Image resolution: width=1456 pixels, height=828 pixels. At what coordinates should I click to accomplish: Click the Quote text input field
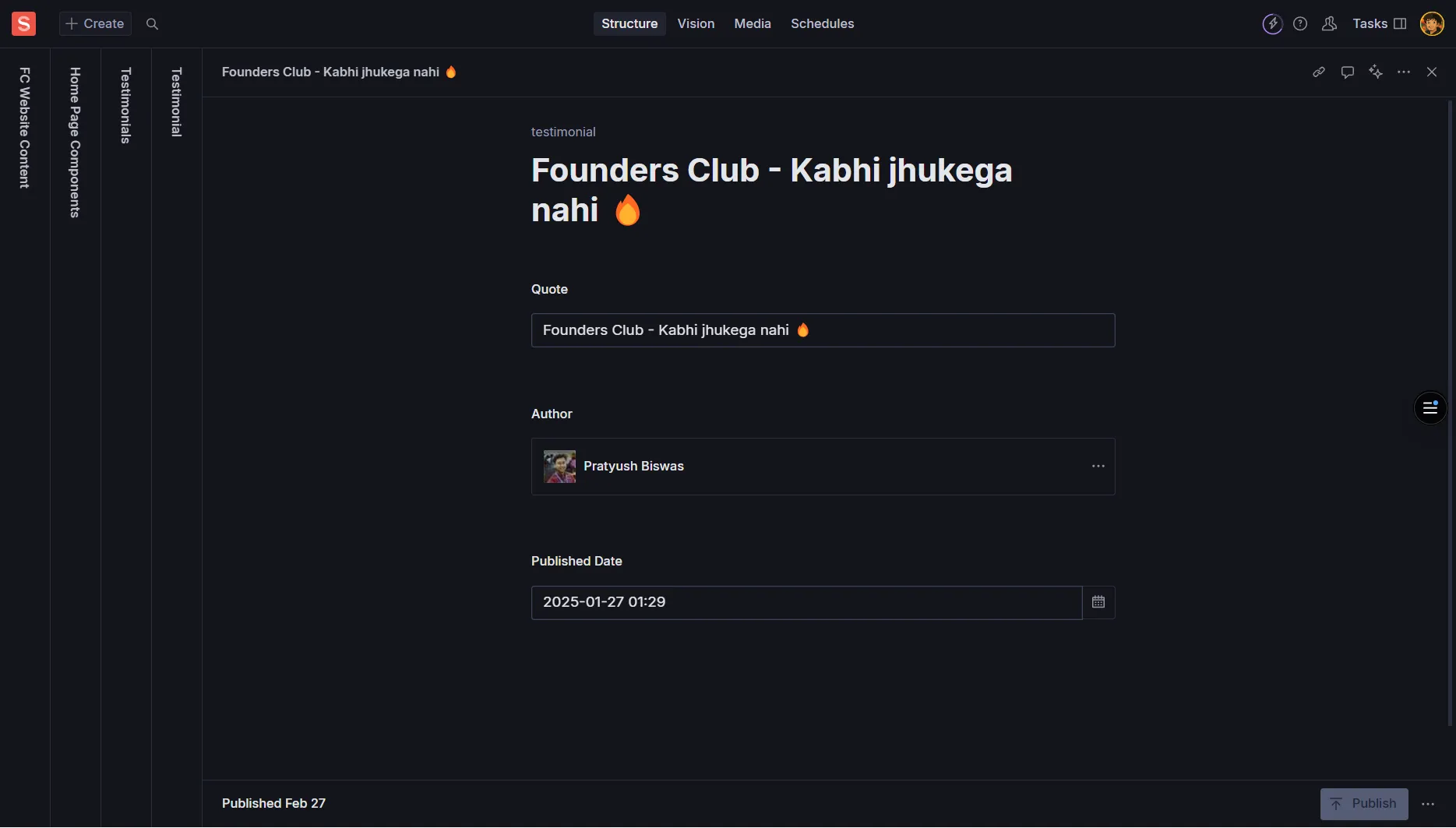tap(823, 330)
